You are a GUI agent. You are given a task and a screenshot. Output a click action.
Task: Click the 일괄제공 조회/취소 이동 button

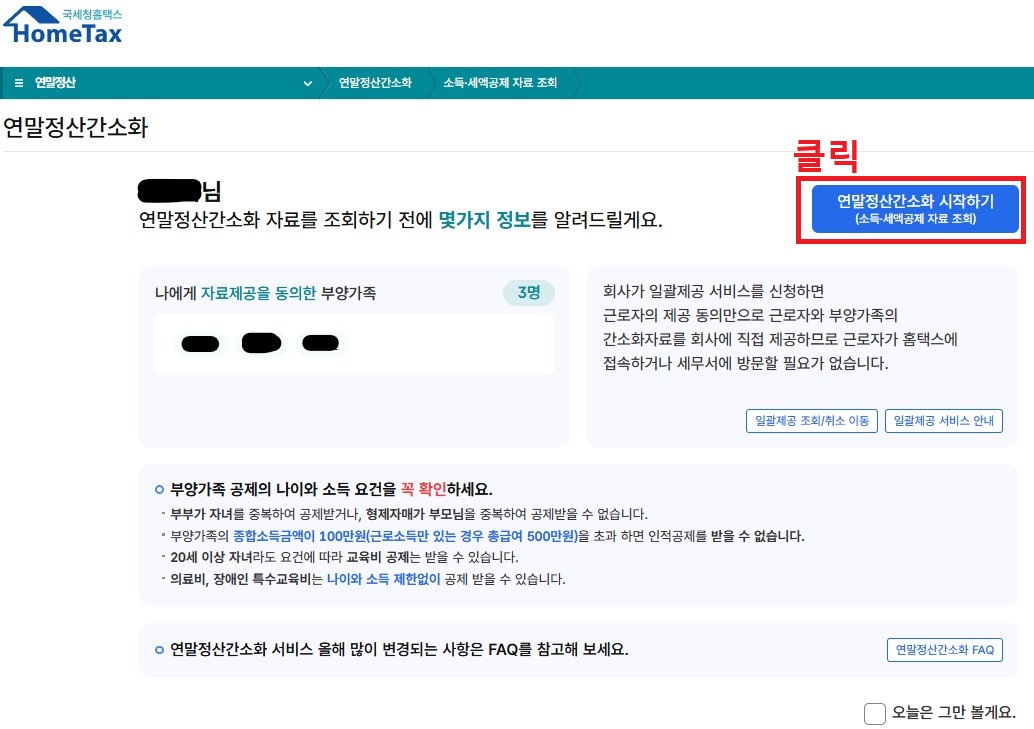(811, 421)
